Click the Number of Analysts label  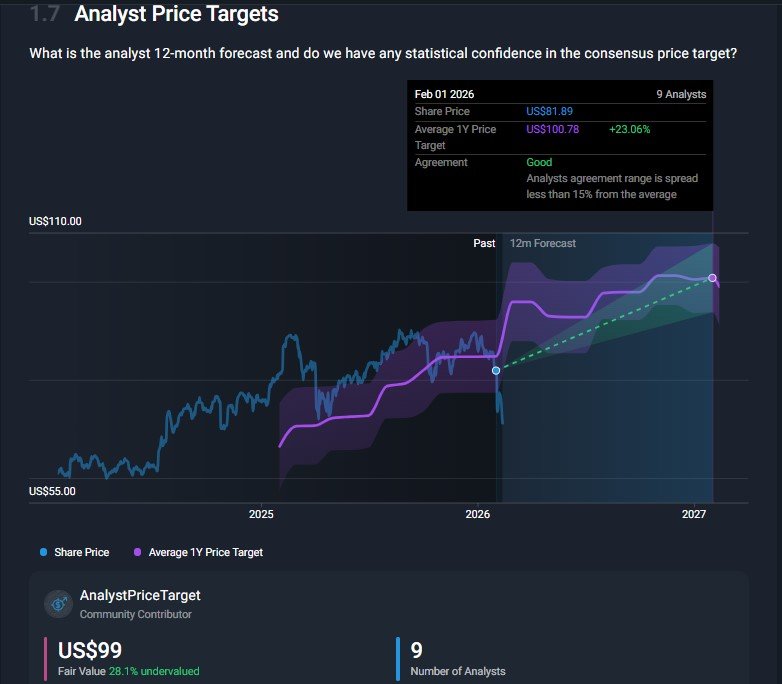(x=458, y=671)
